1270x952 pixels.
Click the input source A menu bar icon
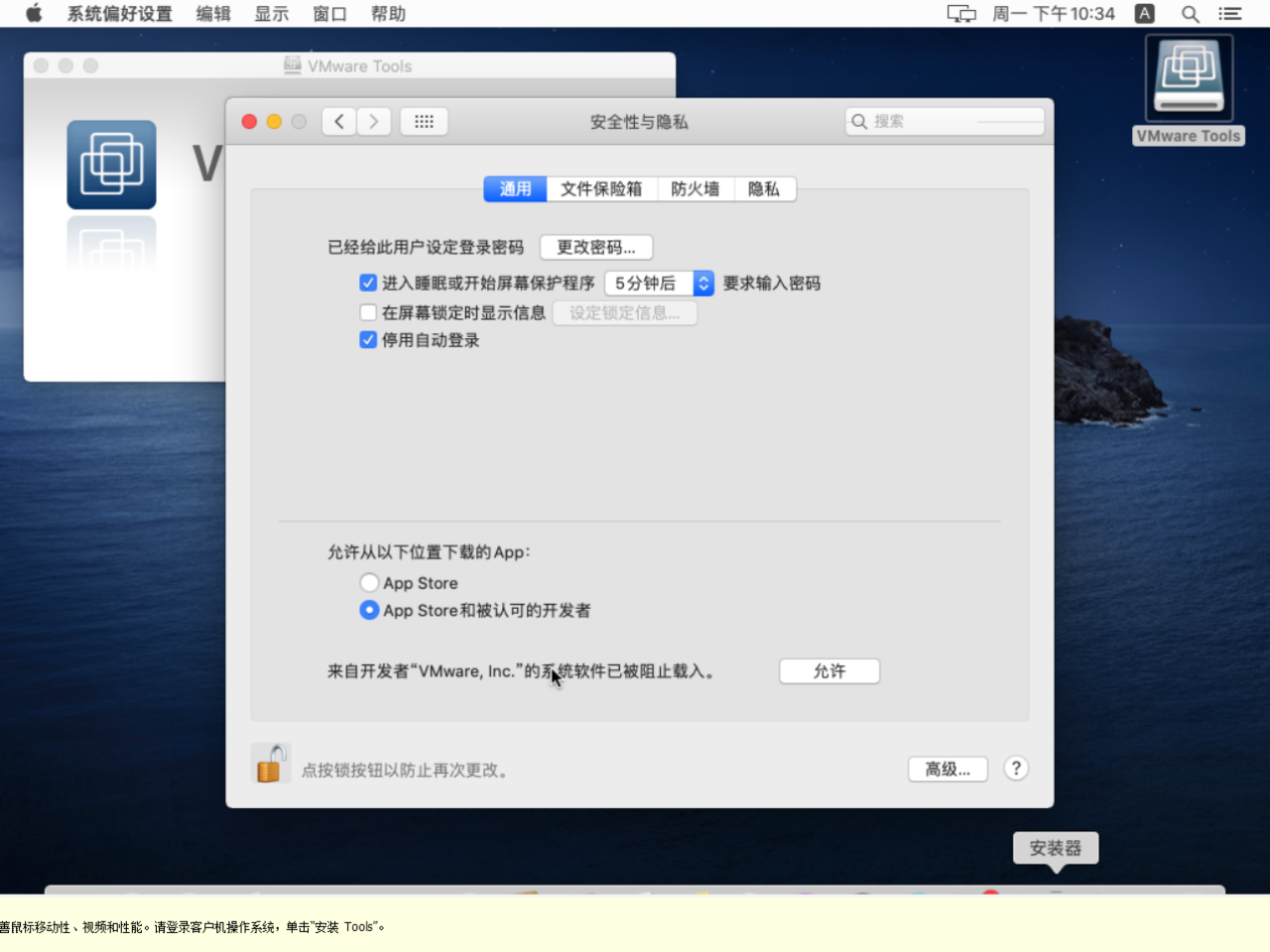tap(1143, 14)
